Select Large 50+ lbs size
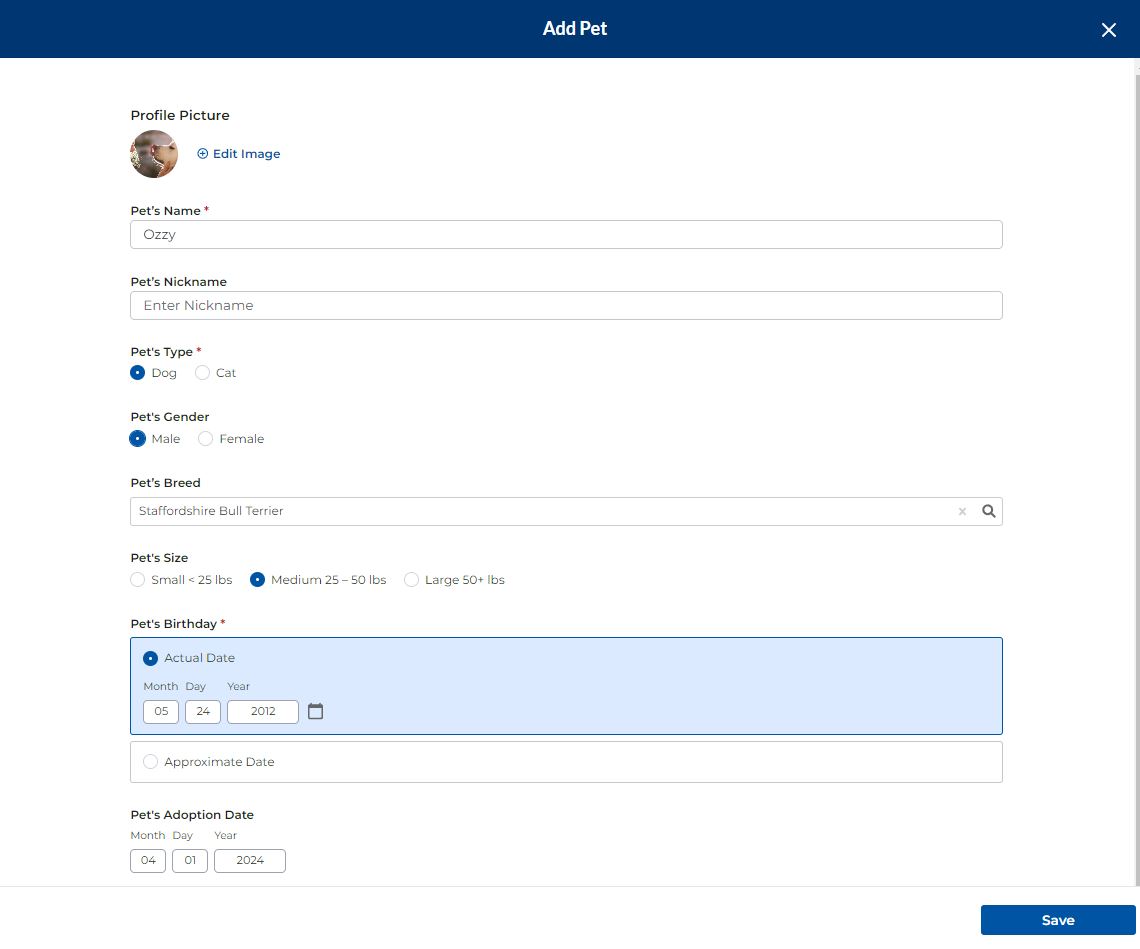 click(412, 580)
